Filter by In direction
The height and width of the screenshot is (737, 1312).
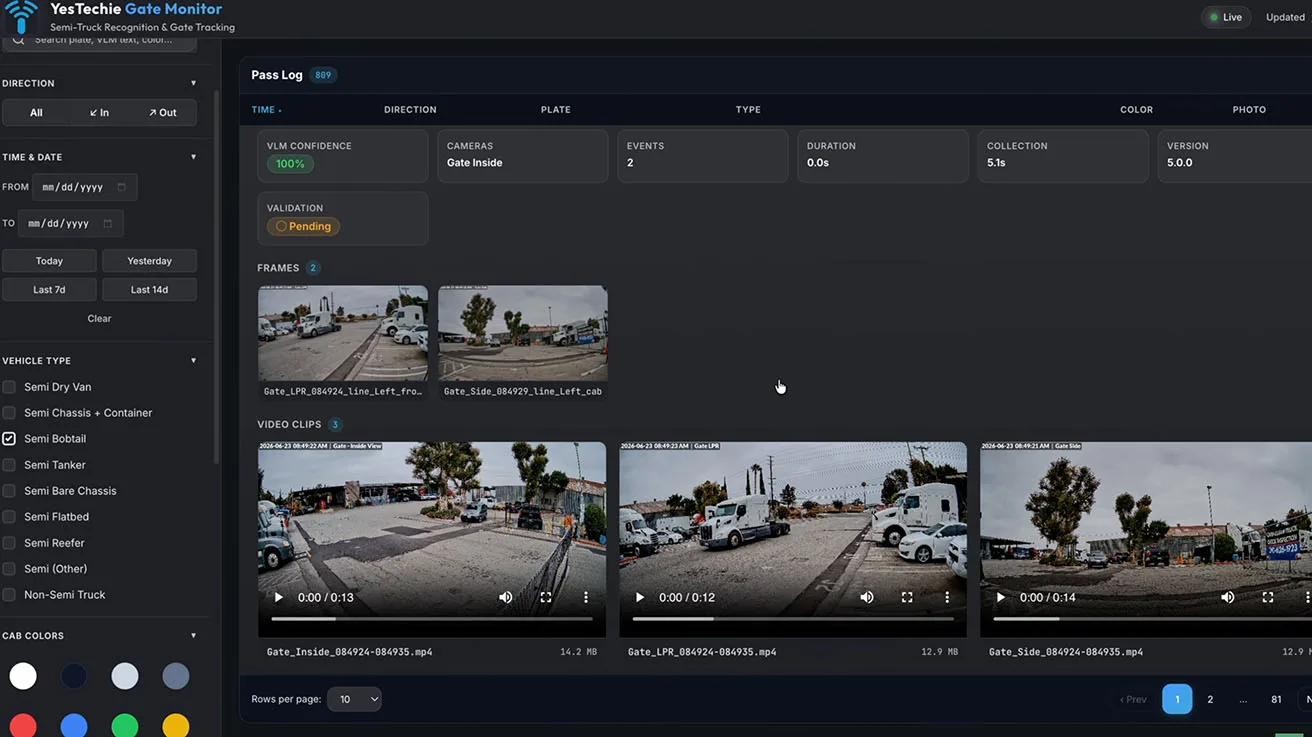coord(99,113)
